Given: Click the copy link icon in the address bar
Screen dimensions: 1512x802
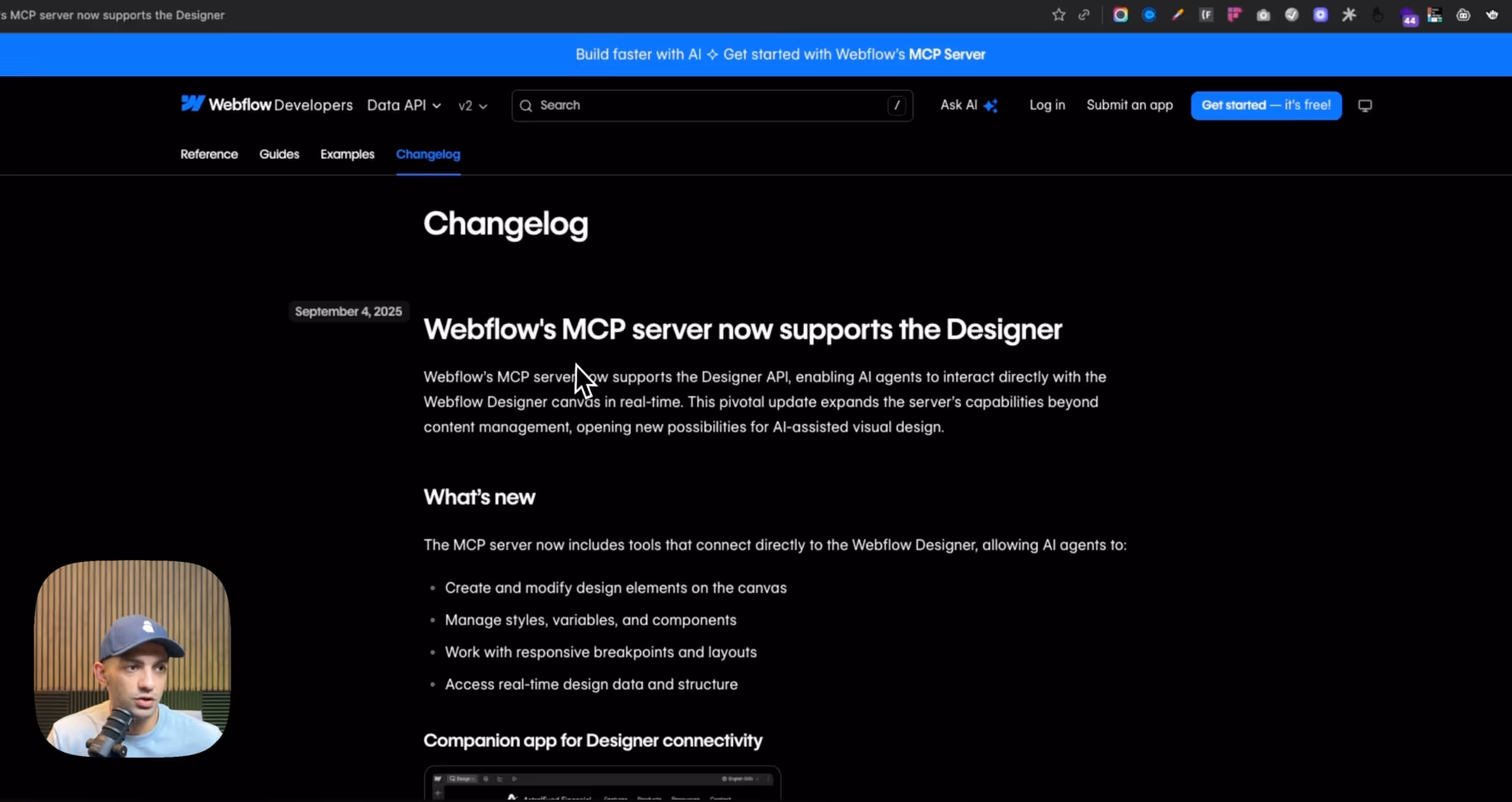Looking at the screenshot, I should coord(1084,15).
